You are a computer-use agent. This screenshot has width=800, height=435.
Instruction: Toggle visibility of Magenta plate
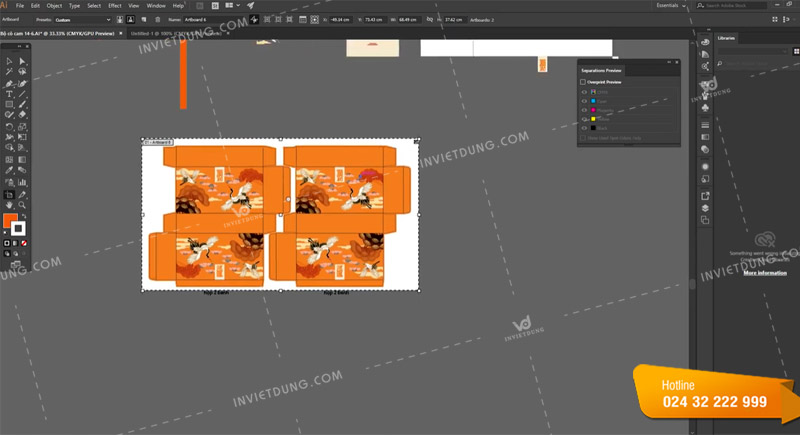[x=584, y=110]
